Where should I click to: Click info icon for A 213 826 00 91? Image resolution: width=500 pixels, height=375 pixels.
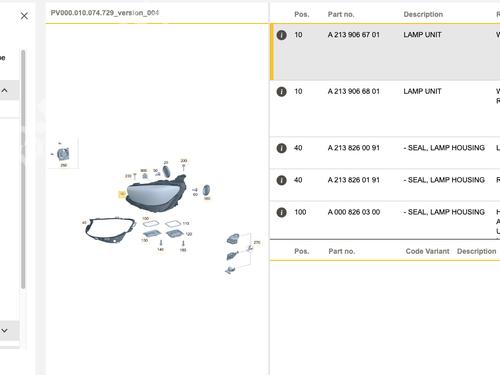tap(281, 148)
